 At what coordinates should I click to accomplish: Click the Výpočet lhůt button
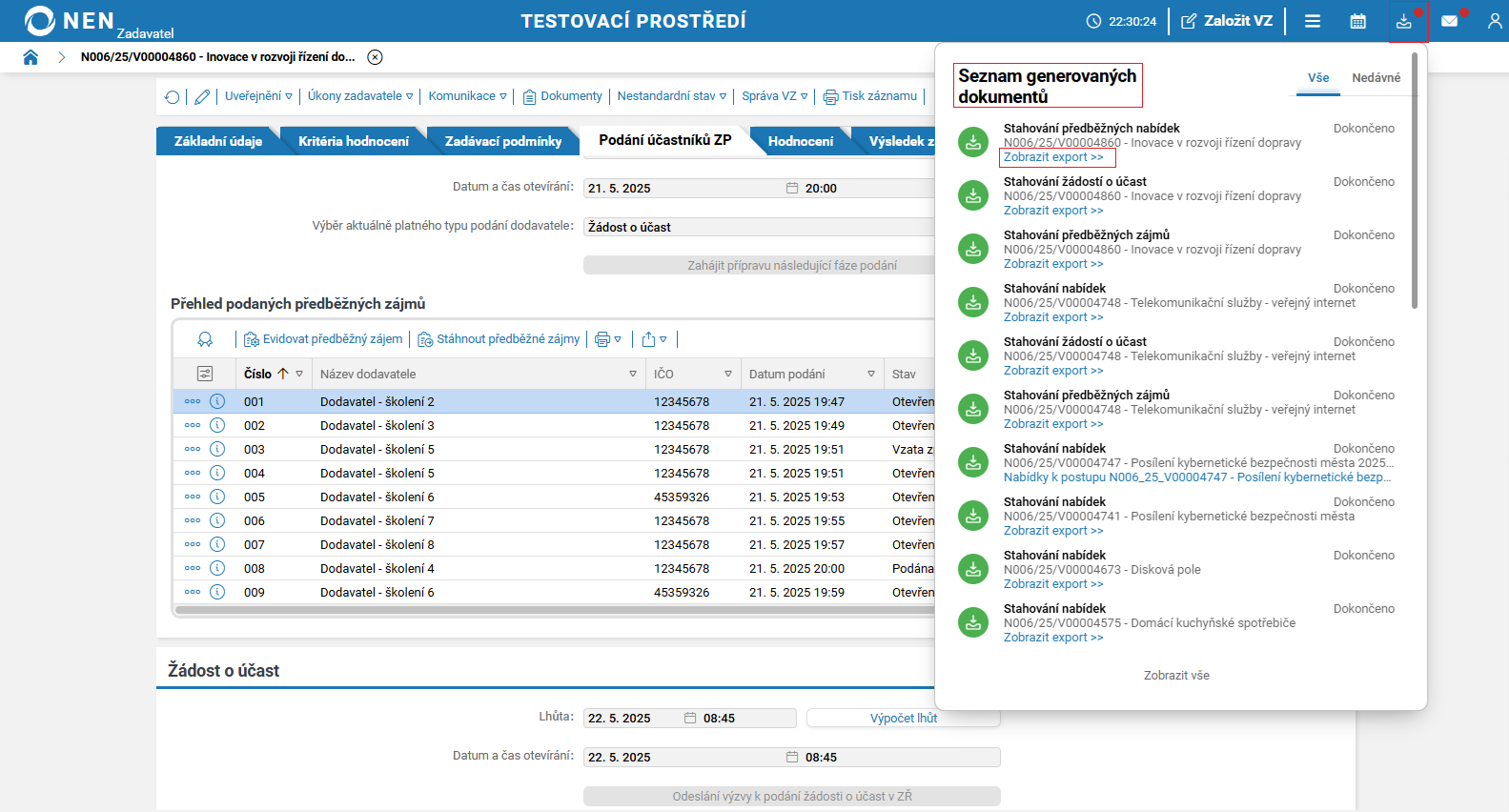903,719
